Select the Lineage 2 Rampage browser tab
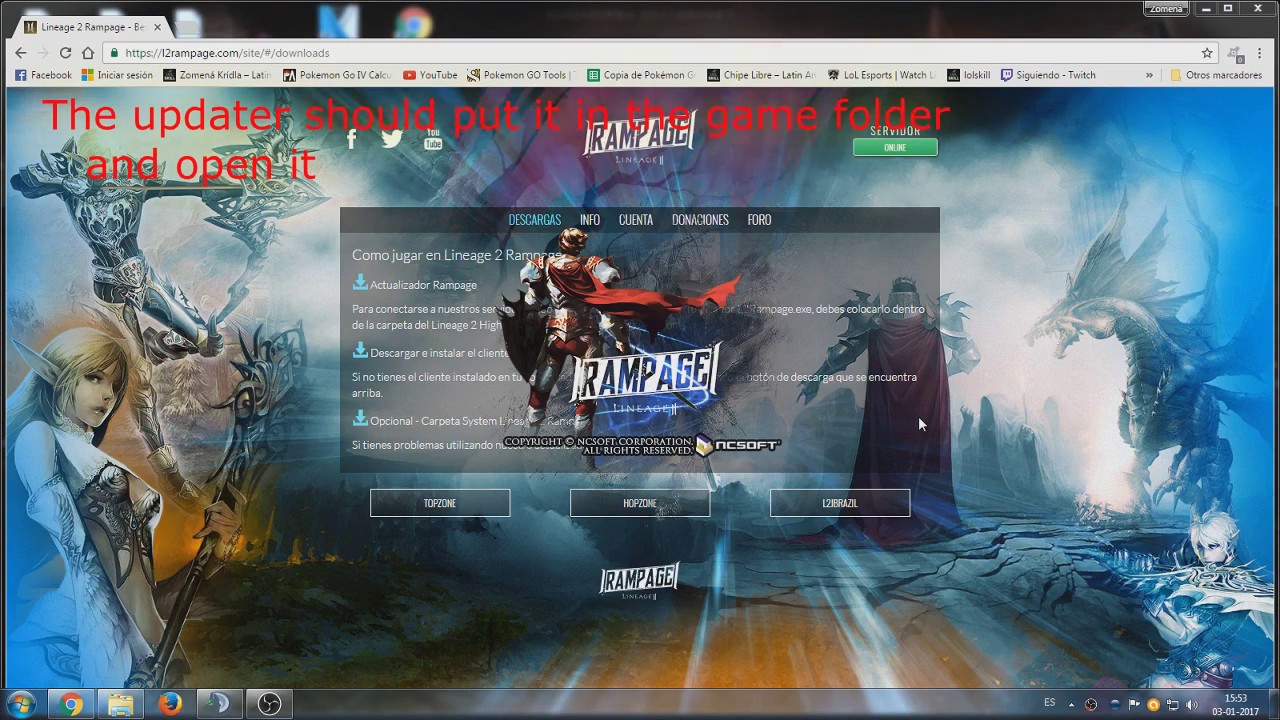This screenshot has height=720, width=1280. pyautogui.click(x=95, y=27)
